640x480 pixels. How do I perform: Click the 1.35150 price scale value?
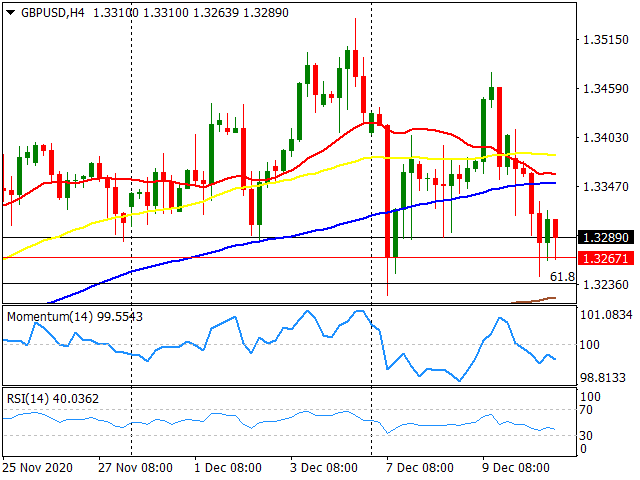tap(606, 40)
